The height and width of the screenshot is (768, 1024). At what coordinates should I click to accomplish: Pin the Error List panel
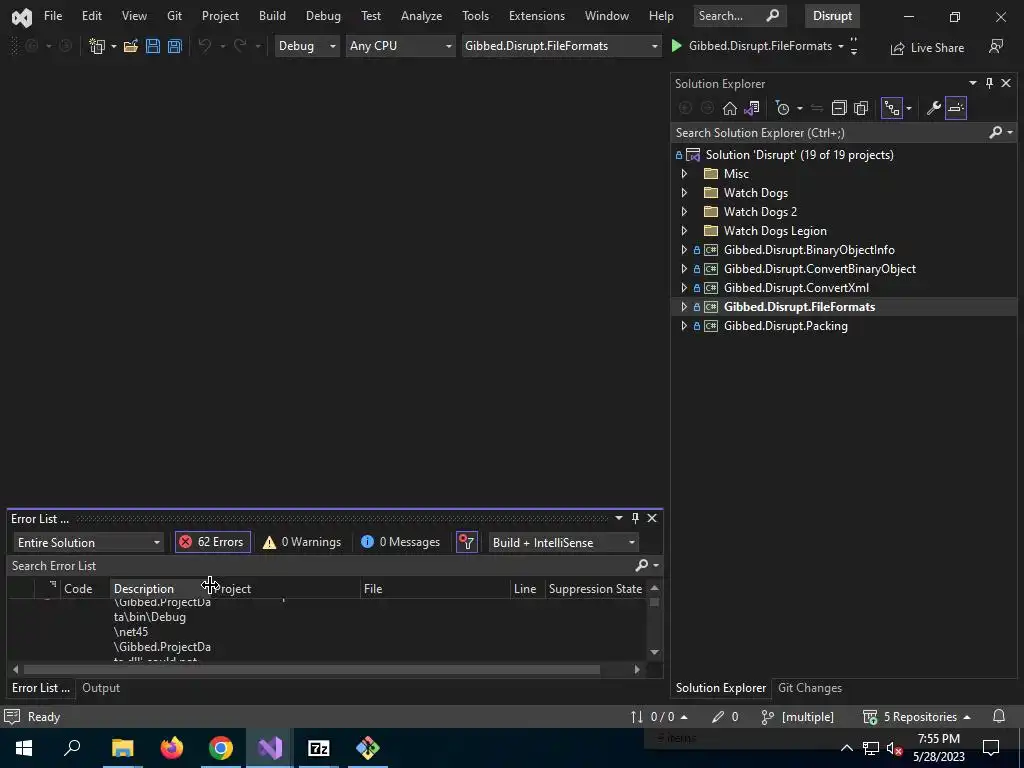pyautogui.click(x=635, y=518)
